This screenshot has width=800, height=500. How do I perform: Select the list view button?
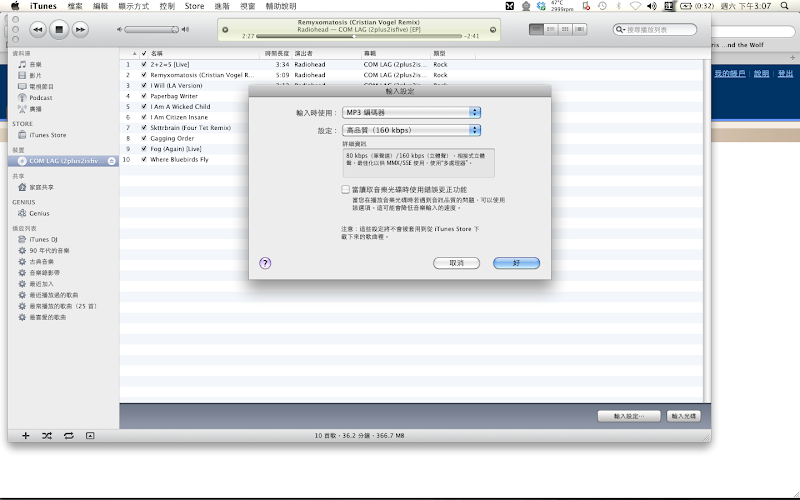point(536,30)
